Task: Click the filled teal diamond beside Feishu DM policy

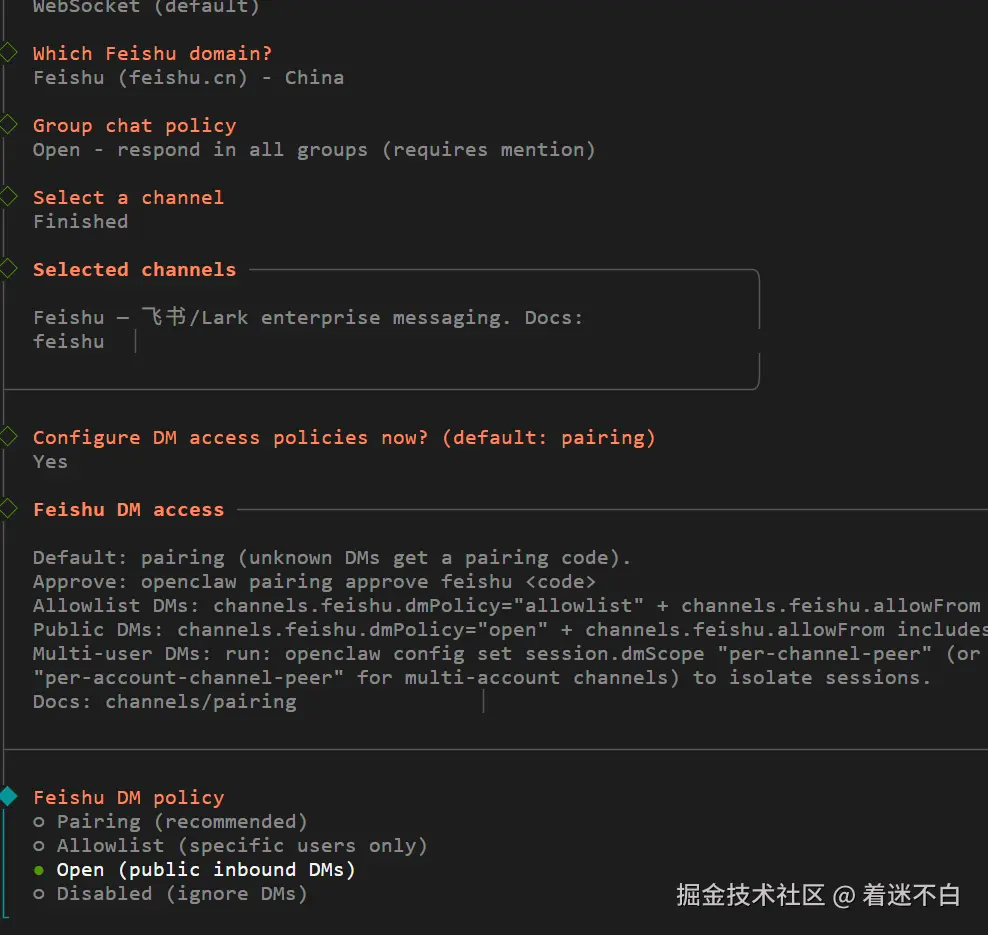Action: point(8,797)
